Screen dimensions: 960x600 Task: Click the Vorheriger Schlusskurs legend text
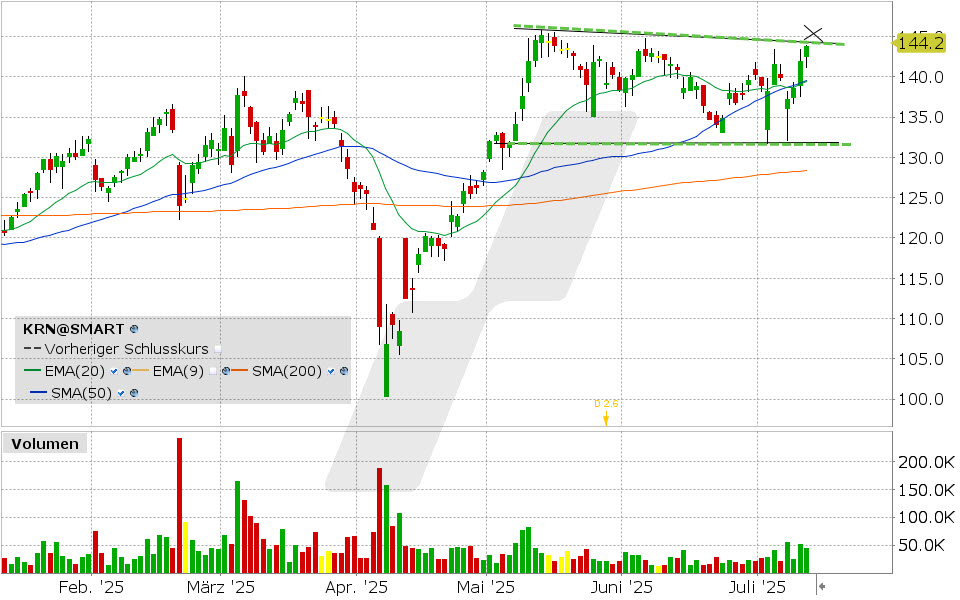point(127,349)
